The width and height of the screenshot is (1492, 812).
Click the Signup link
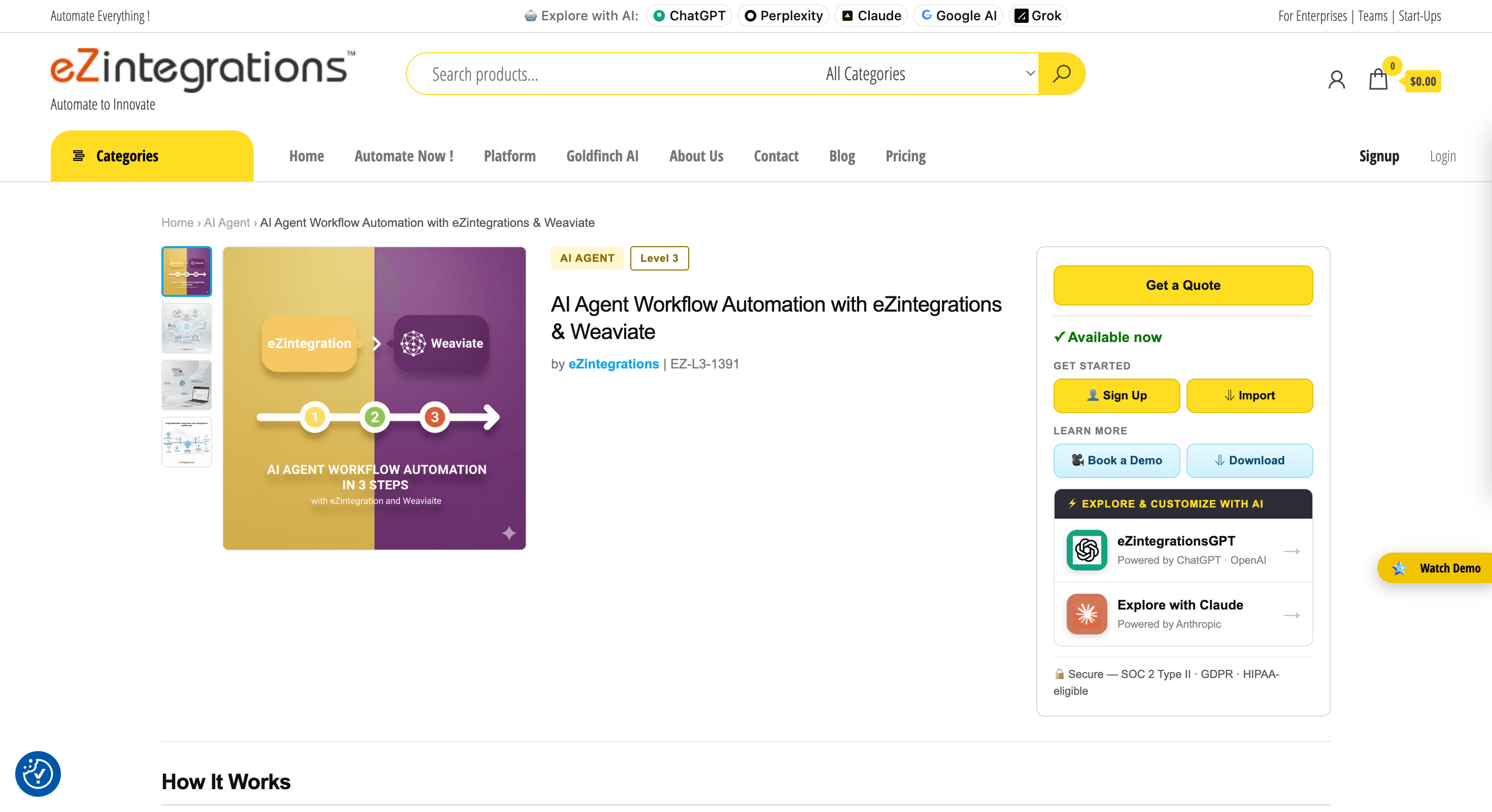pyautogui.click(x=1379, y=156)
